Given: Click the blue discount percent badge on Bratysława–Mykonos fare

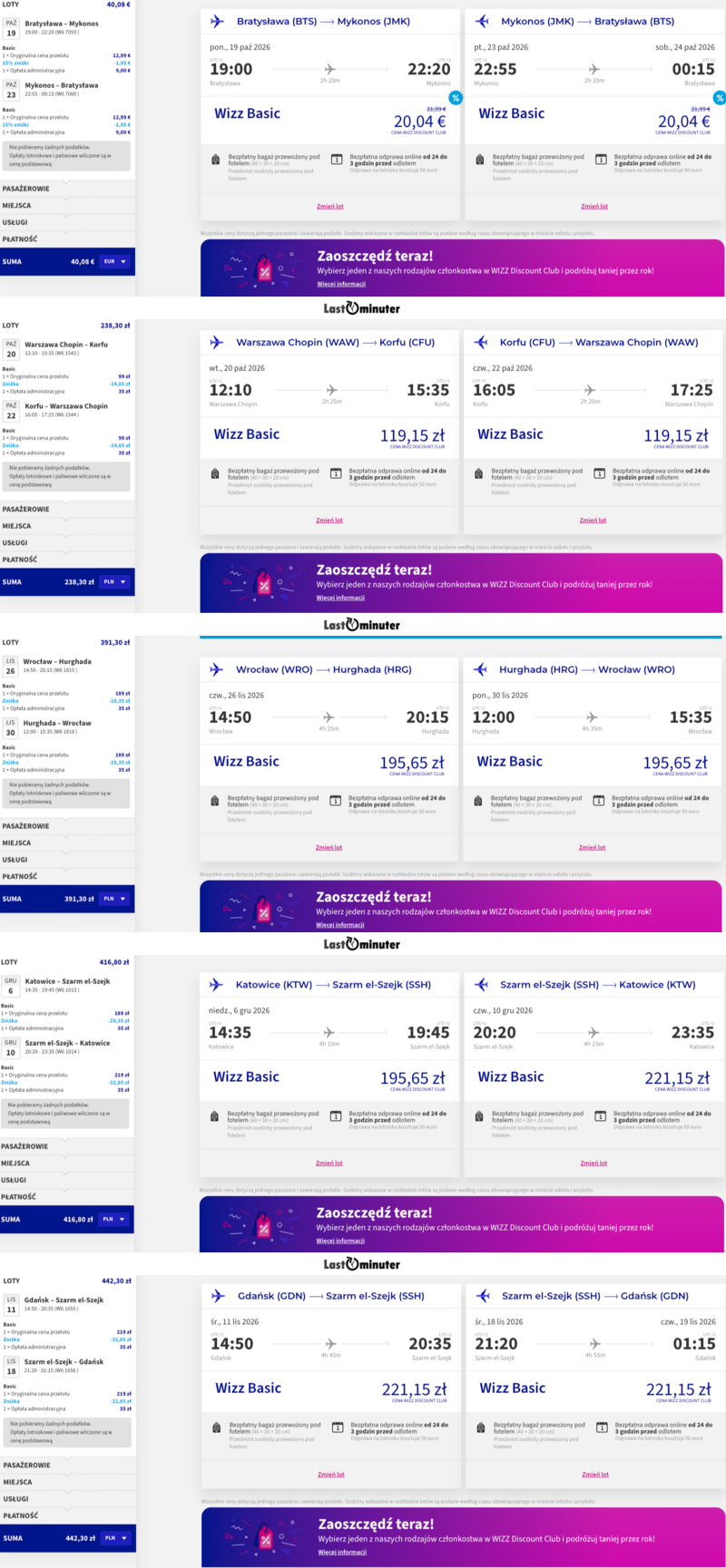Looking at the screenshot, I should (456, 98).
